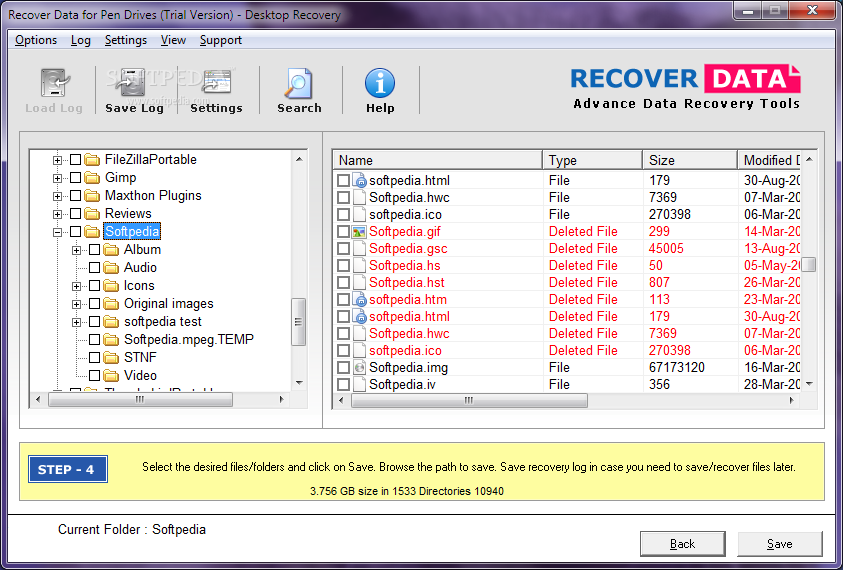Click the Reviews folder icon
This screenshot has width=843, height=570.
click(x=92, y=213)
